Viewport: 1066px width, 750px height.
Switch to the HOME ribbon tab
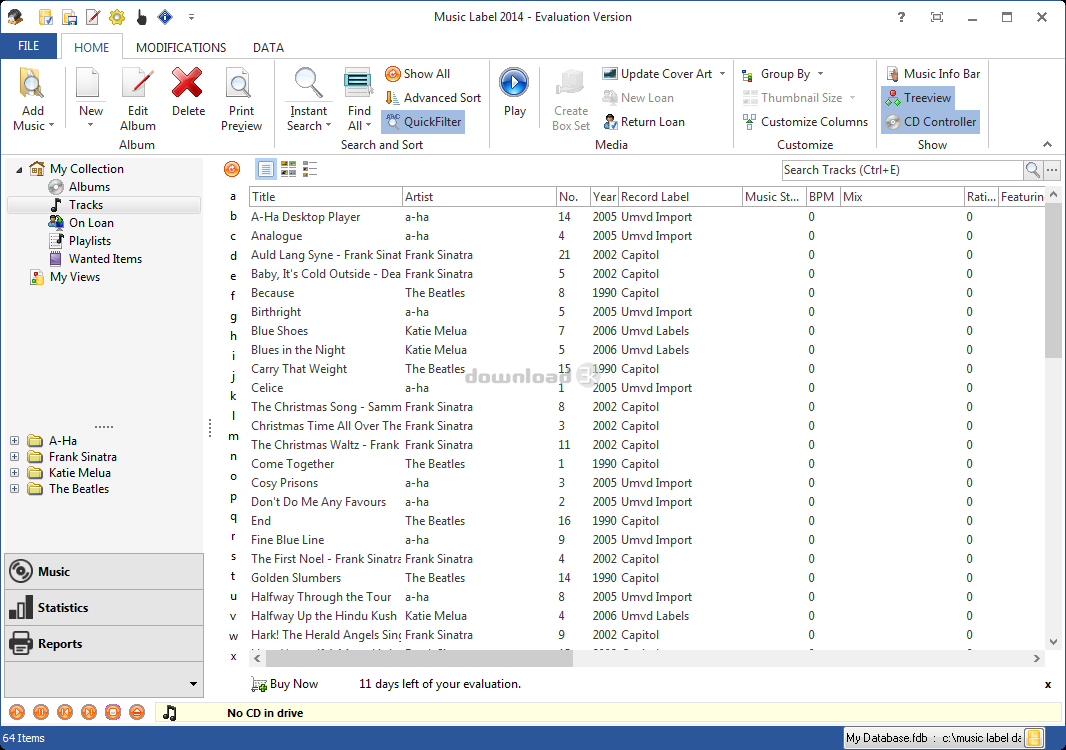pyautogui.click(x=92, y=48)
